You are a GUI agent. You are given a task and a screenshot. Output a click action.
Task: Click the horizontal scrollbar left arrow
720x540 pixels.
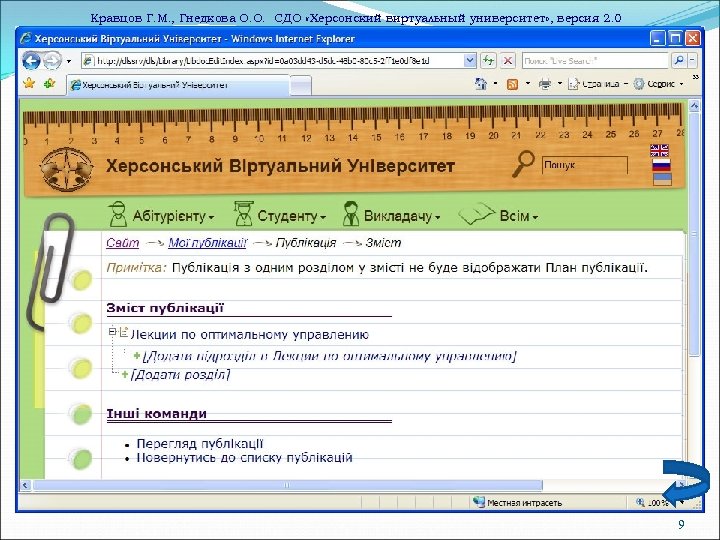tap(25, 485)
